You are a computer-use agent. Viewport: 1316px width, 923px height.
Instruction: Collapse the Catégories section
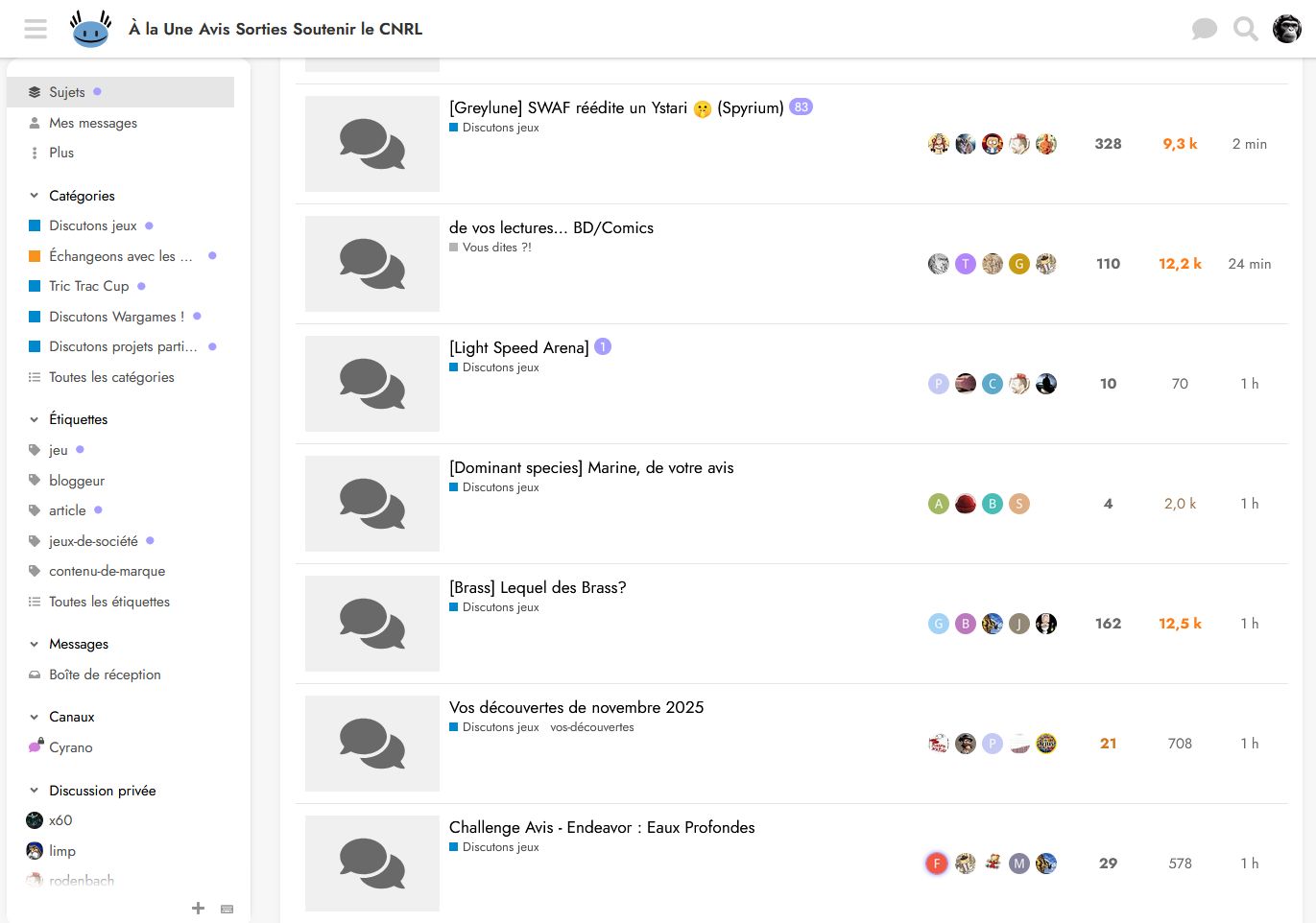coord(35,196)
